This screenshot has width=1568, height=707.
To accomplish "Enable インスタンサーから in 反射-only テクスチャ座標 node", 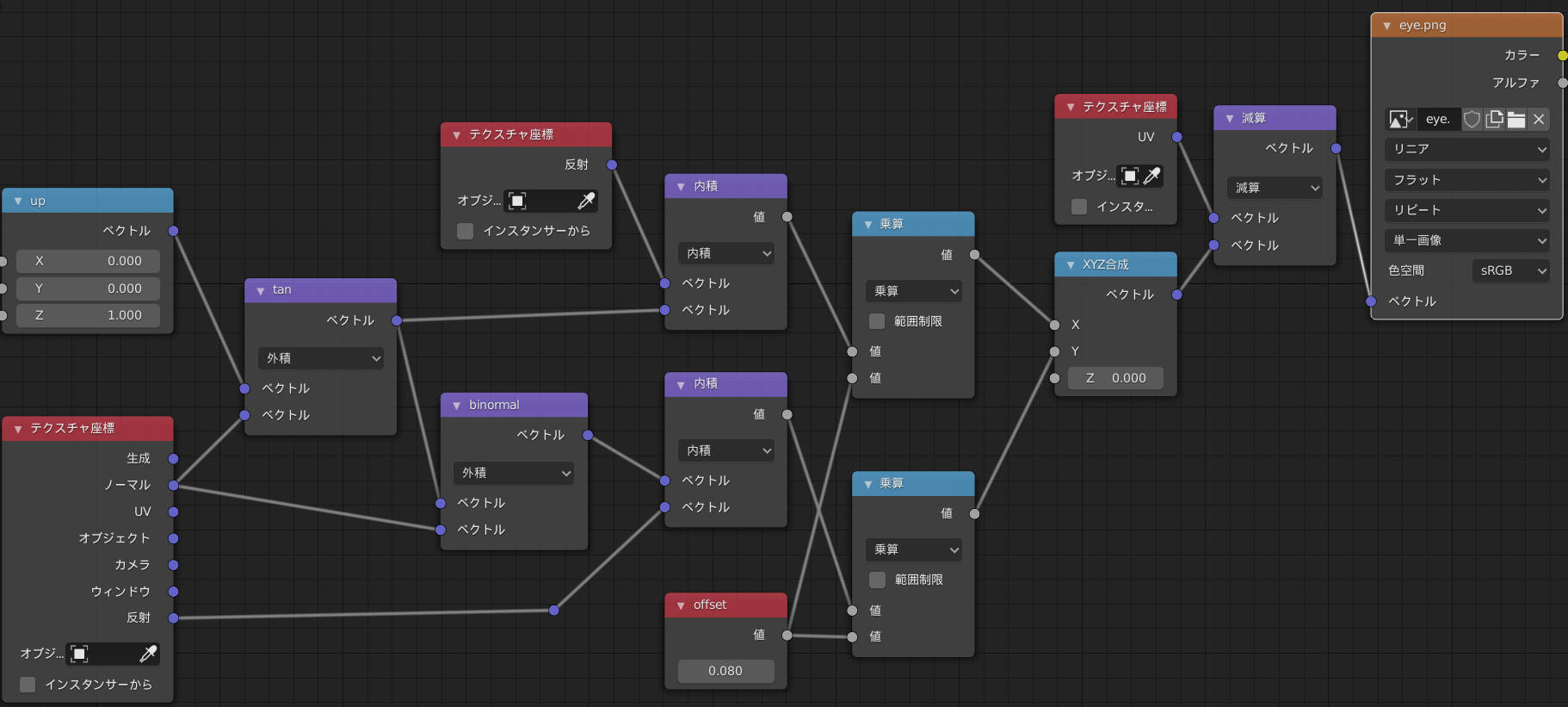I will (x=465, y=231).
